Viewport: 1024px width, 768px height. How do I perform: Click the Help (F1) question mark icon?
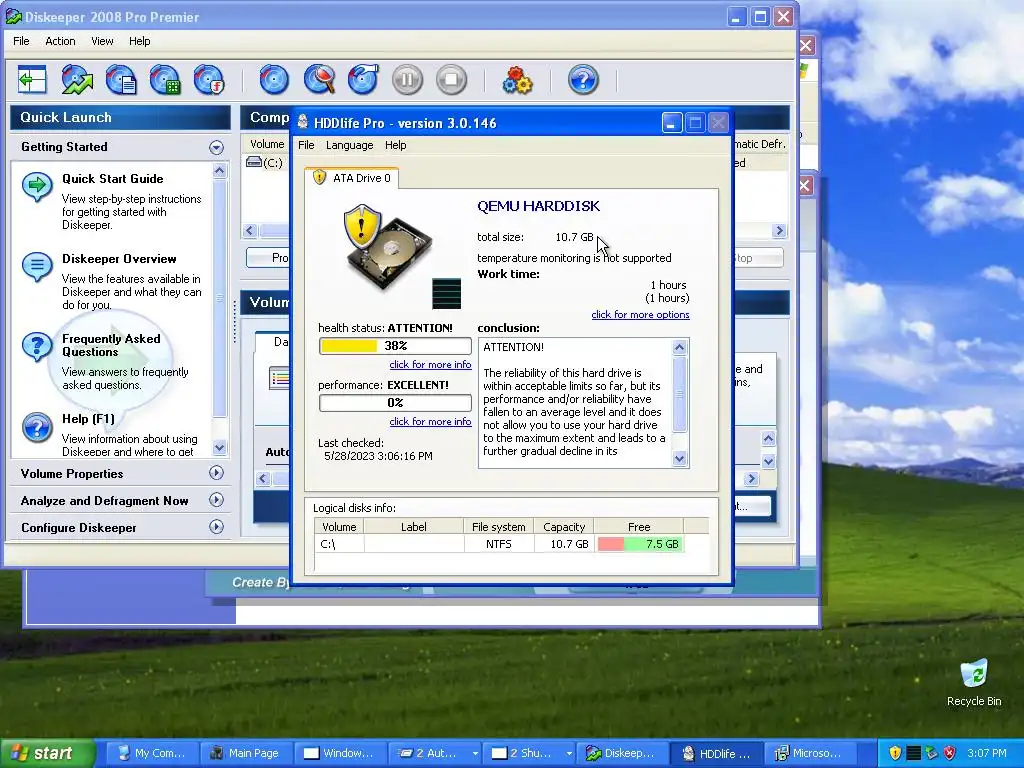[x=37, y=428]
